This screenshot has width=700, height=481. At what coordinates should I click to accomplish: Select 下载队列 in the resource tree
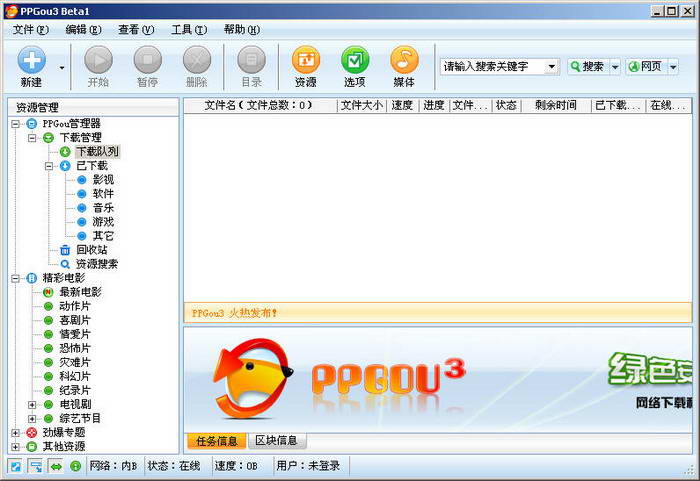tap(97, 151)
